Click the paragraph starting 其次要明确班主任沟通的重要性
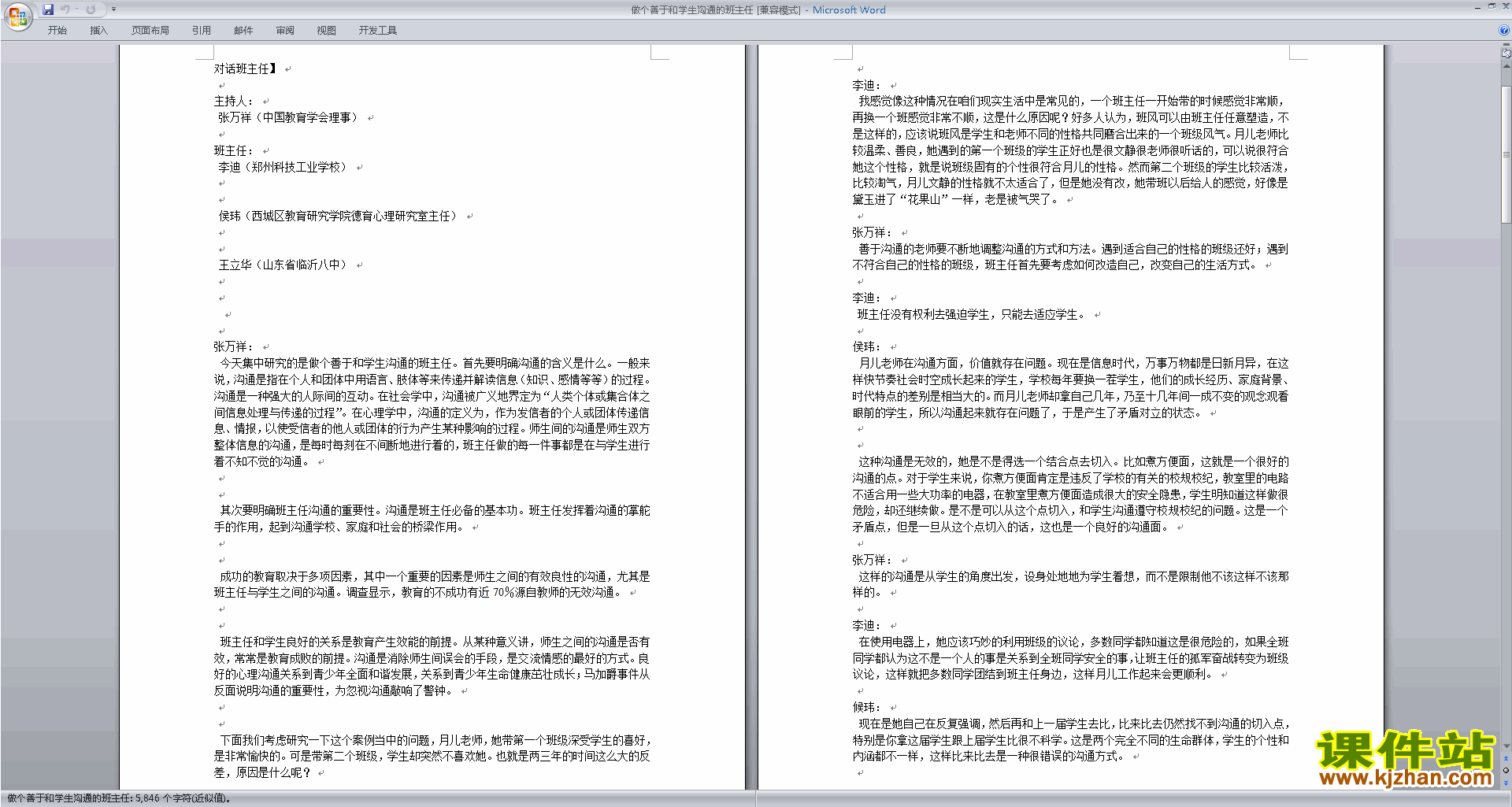Screen dimensions: 1512x807 click(432, 519)
